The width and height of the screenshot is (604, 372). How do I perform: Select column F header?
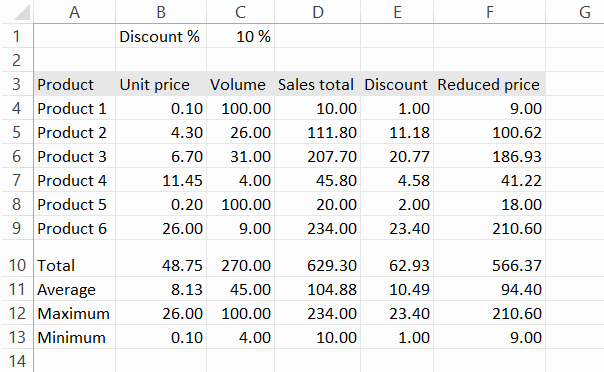[x=490, y=12]
